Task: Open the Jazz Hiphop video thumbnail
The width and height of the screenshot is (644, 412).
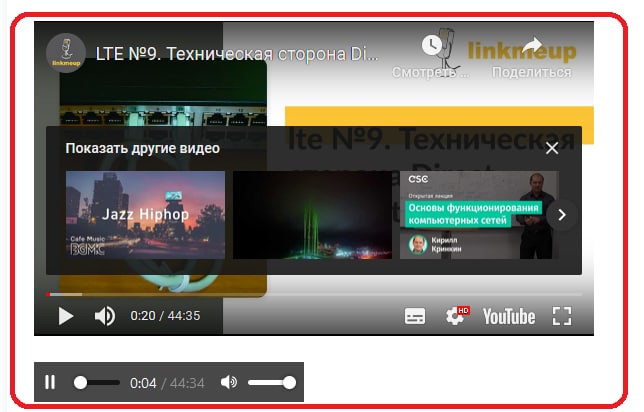Action: click(145, 215)
